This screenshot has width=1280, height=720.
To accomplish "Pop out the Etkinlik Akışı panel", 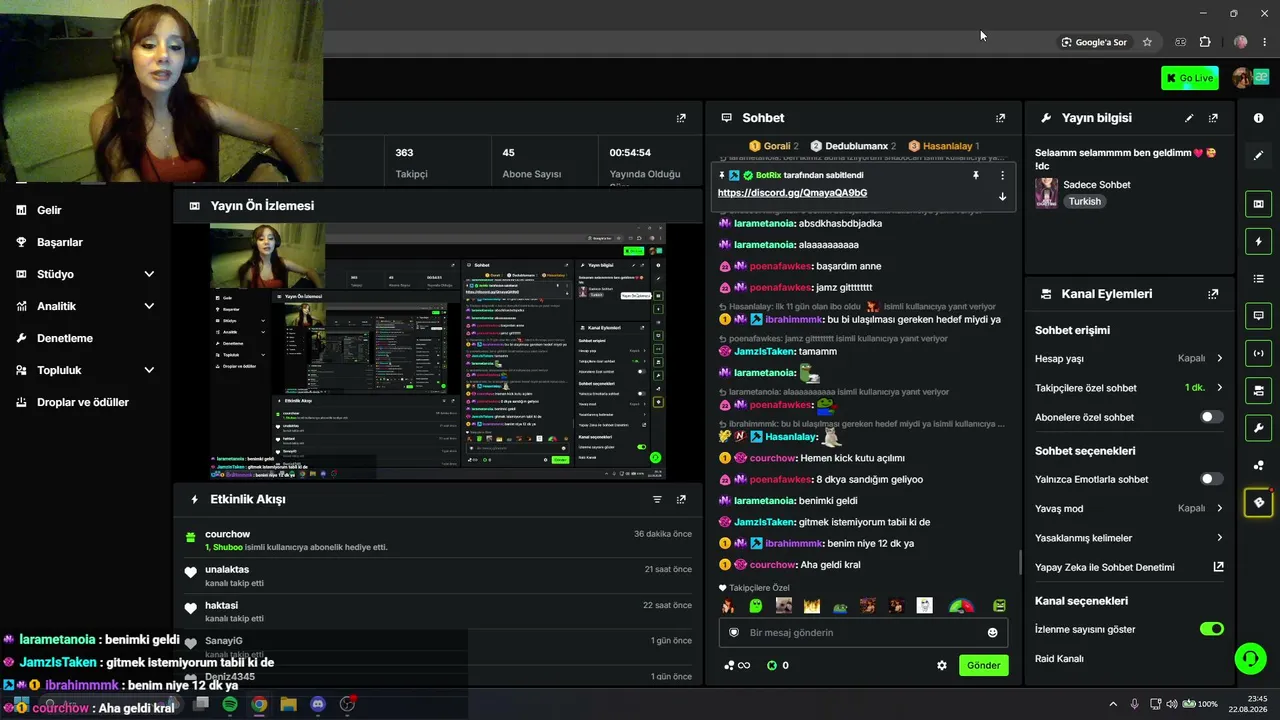I will 681,499.
